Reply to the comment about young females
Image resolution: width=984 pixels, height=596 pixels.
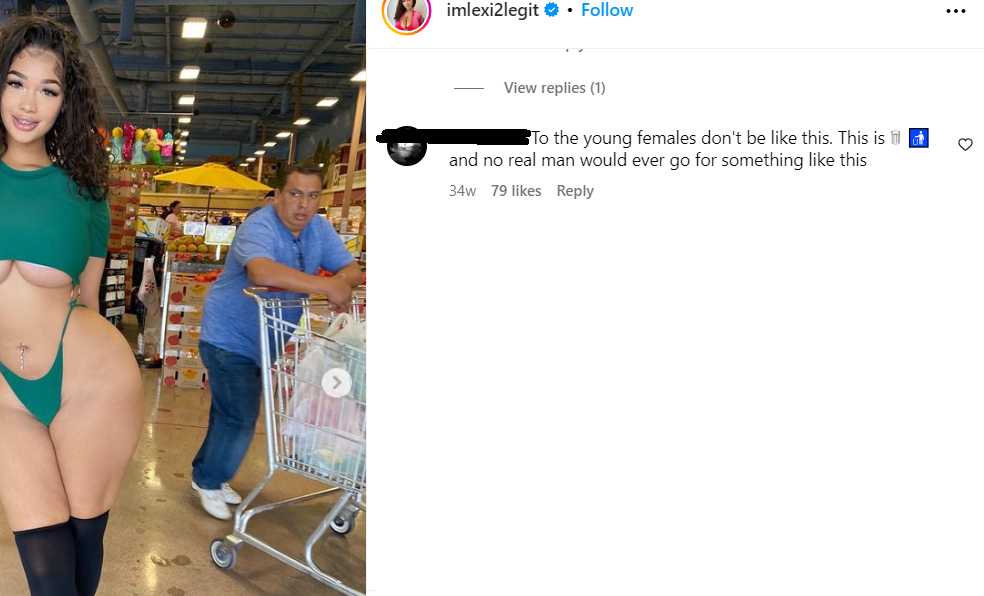pos(575,191)
